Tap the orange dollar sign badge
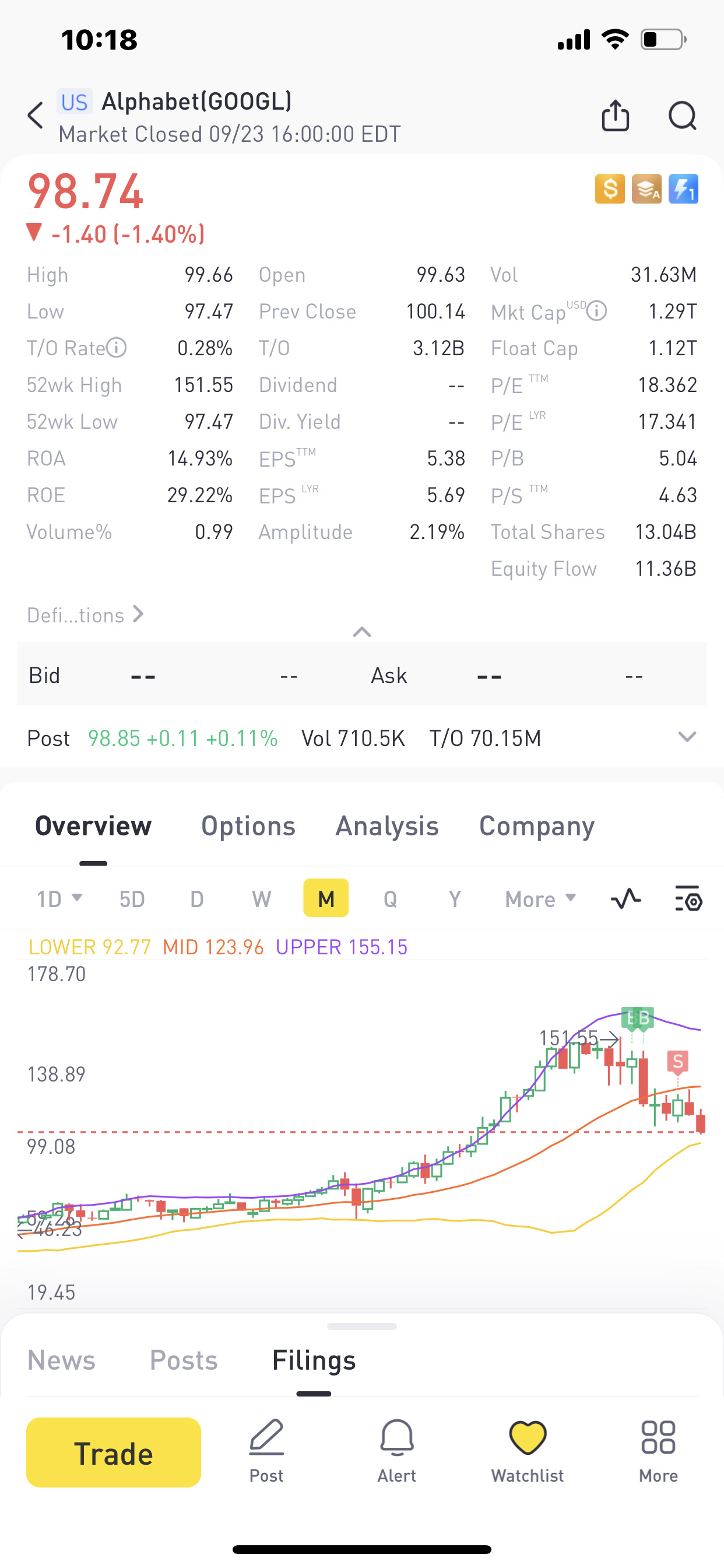 click(610, 188)
